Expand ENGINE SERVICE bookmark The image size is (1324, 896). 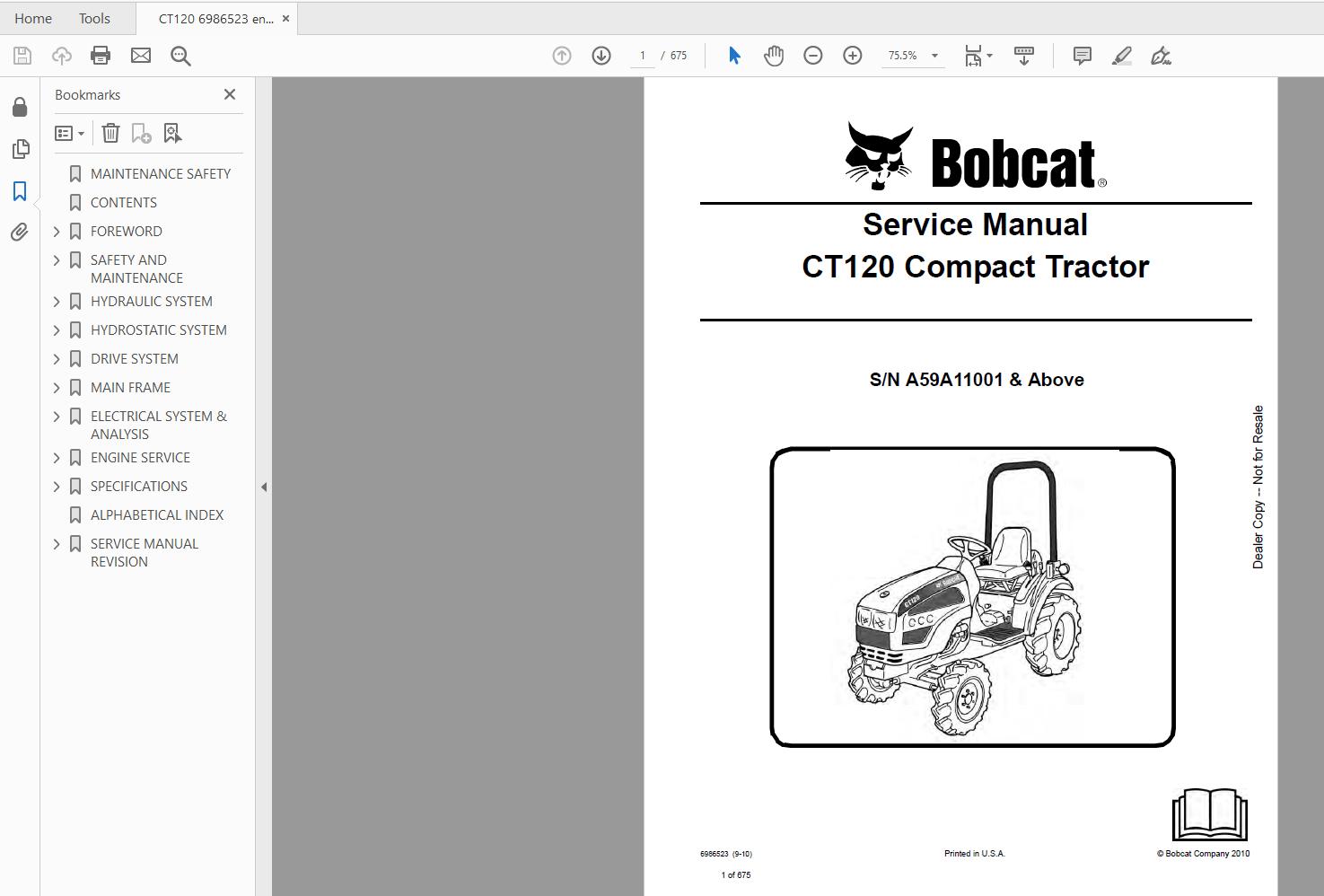tap(57, 458)
